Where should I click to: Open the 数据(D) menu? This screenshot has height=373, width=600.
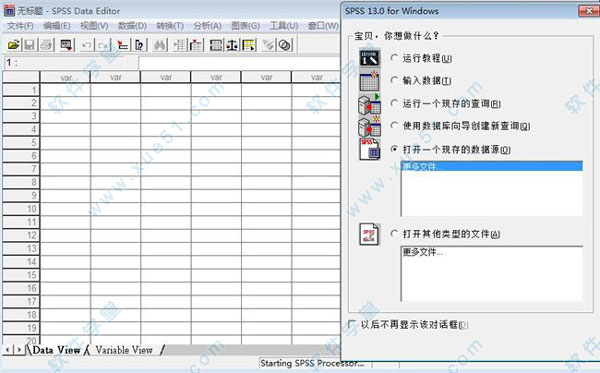pos(132,26)
